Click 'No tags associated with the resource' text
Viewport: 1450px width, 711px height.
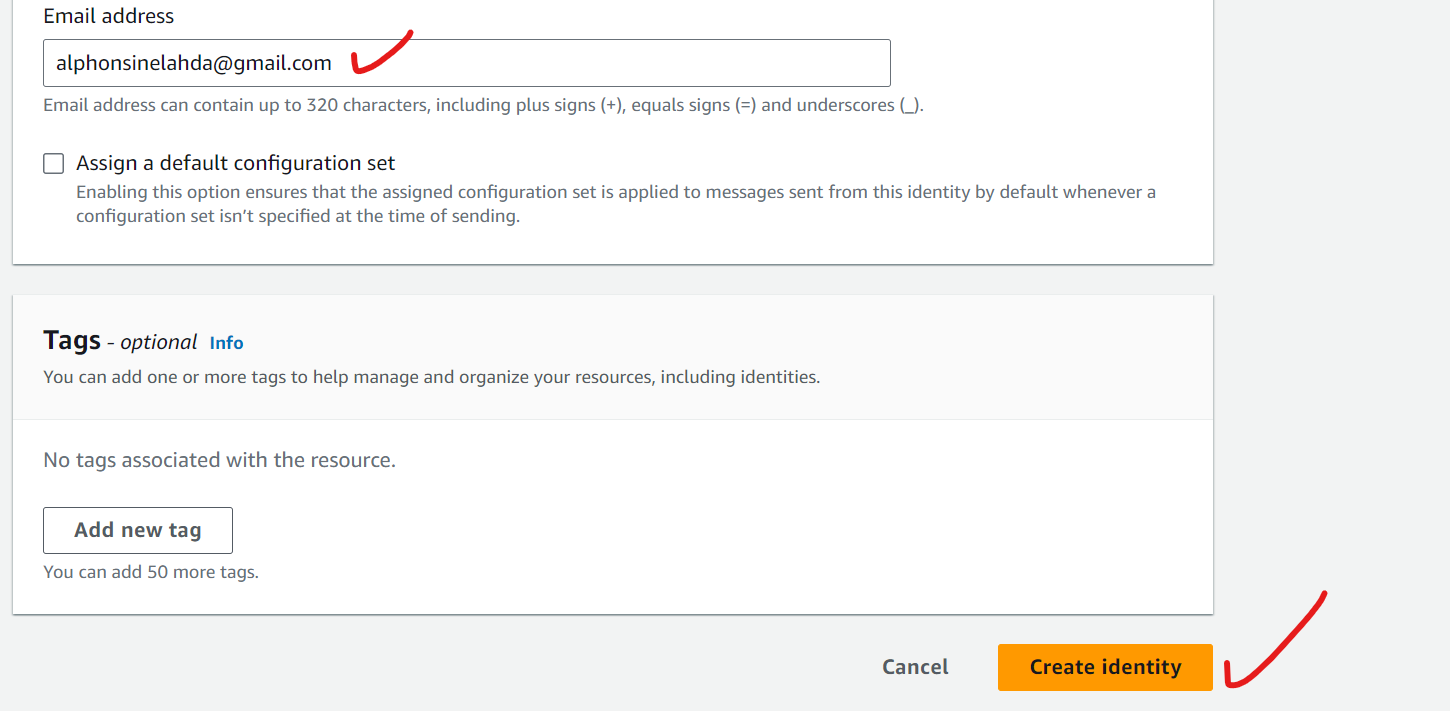pyautogui.click(x=219, y=460)
